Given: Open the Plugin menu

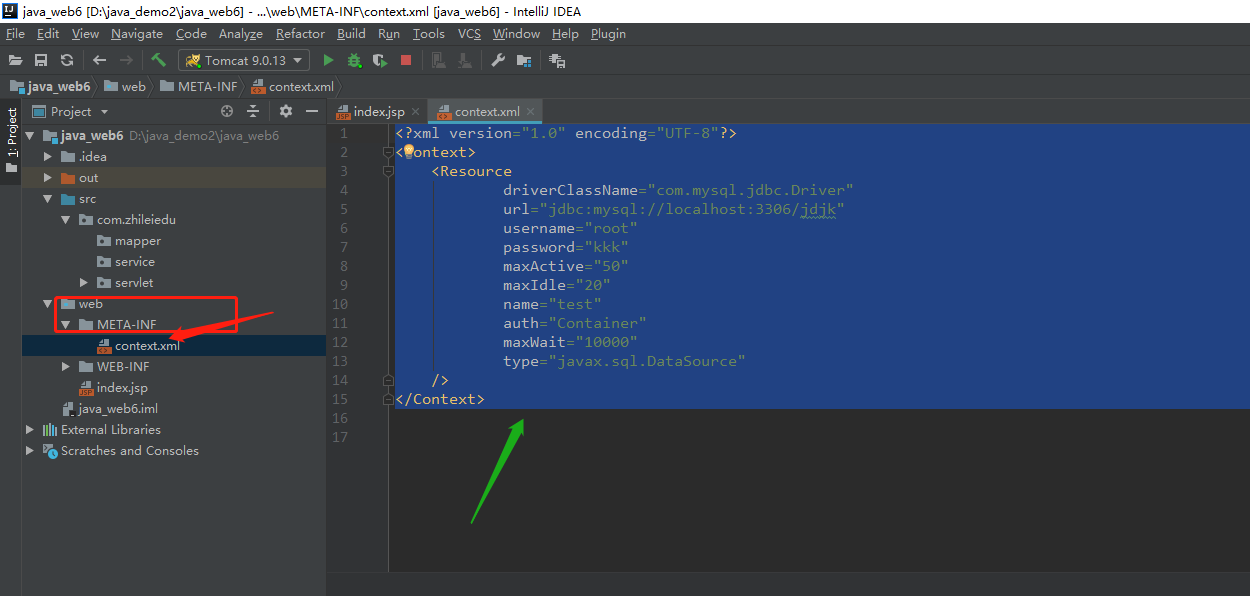Looking at the screenshot, I should coord(608,33).
